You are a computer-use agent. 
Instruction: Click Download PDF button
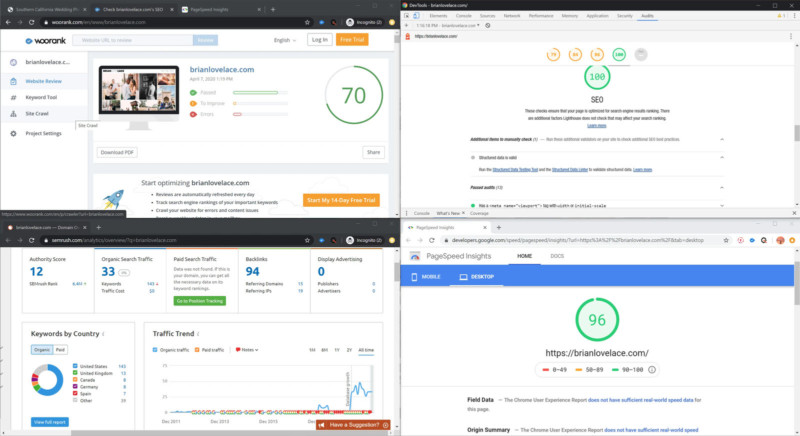pyautogui.click(x=117, y=152)
